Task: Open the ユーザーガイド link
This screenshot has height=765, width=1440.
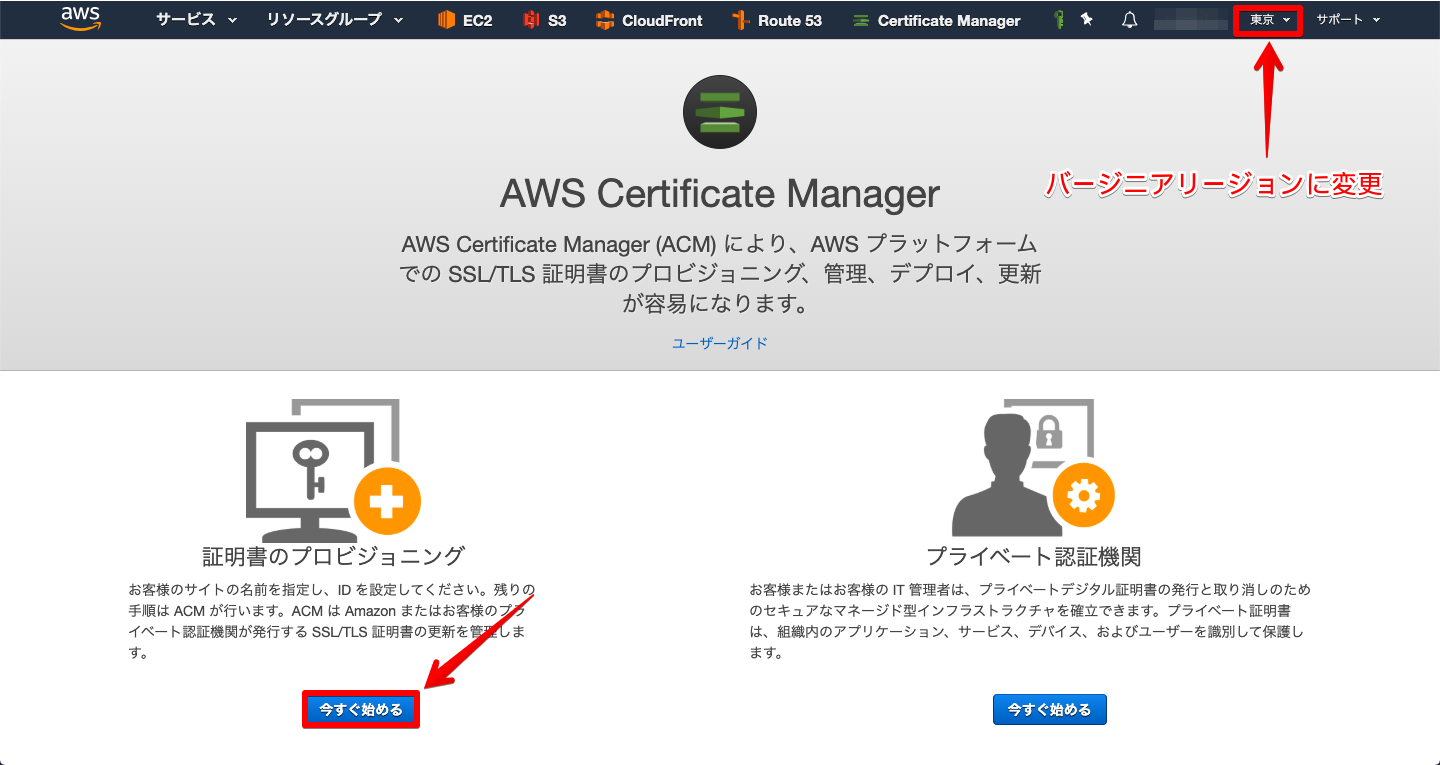Action: (x=719, y=342)
